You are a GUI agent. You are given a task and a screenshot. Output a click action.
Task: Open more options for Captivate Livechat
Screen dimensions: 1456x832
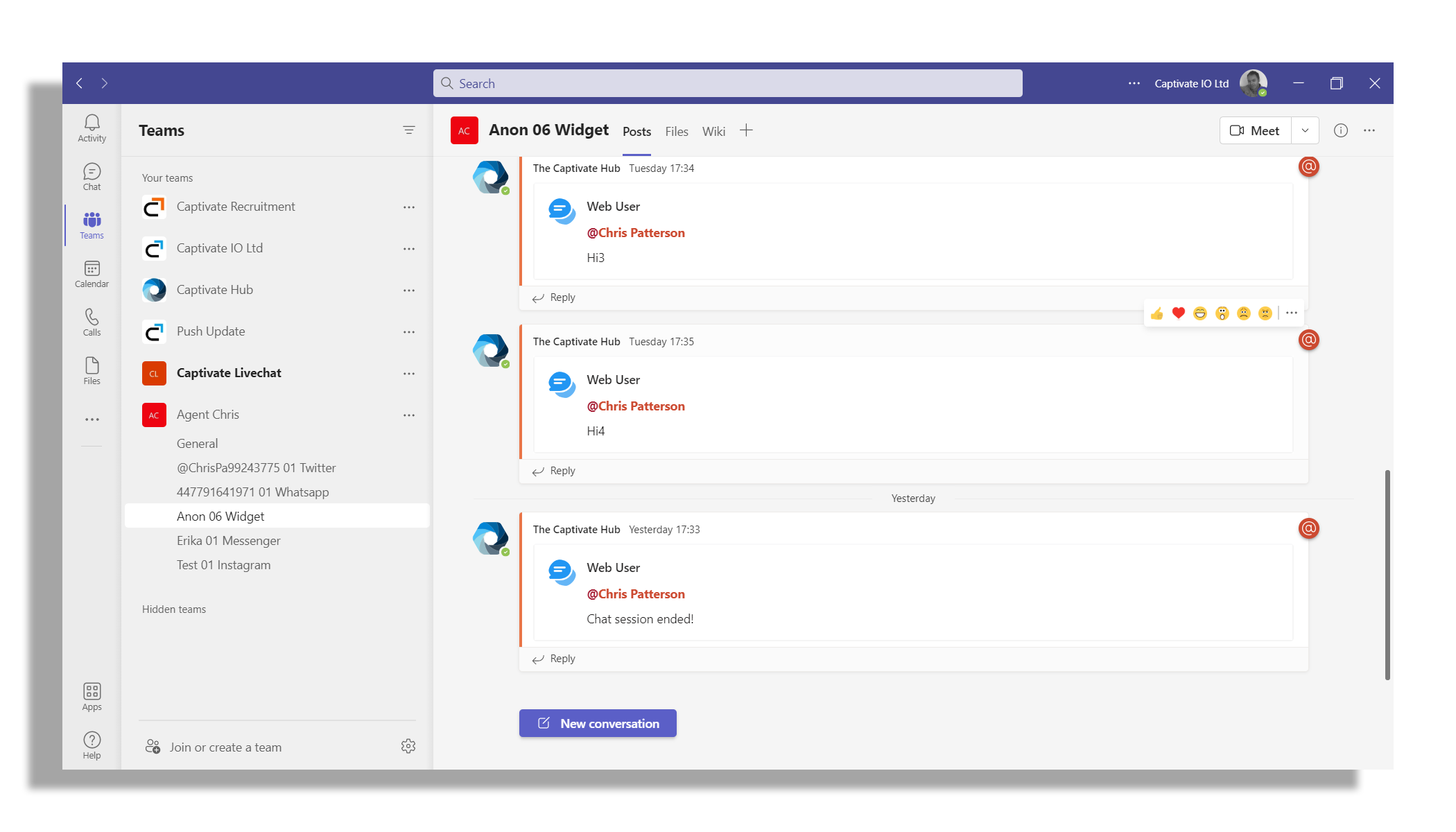point(409,374)
